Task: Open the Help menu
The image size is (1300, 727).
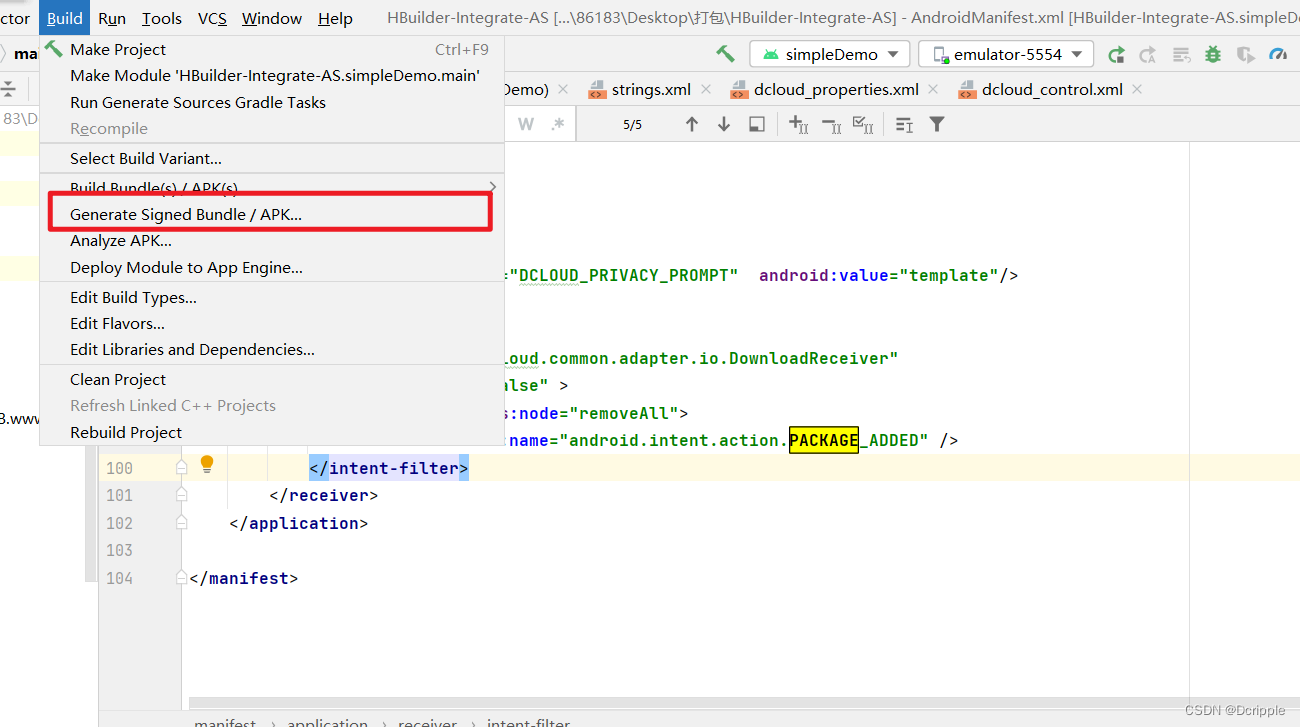Action: [335, 18]
